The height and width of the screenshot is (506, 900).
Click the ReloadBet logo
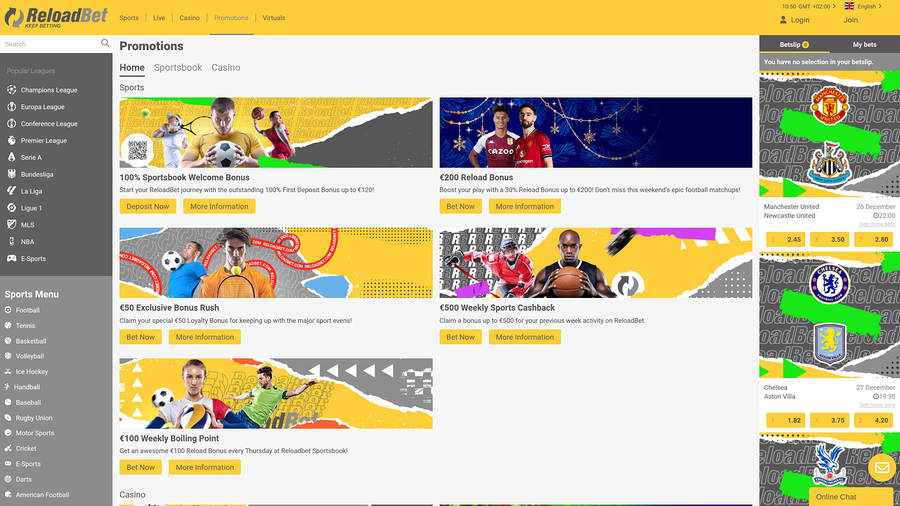coord(54,18)
